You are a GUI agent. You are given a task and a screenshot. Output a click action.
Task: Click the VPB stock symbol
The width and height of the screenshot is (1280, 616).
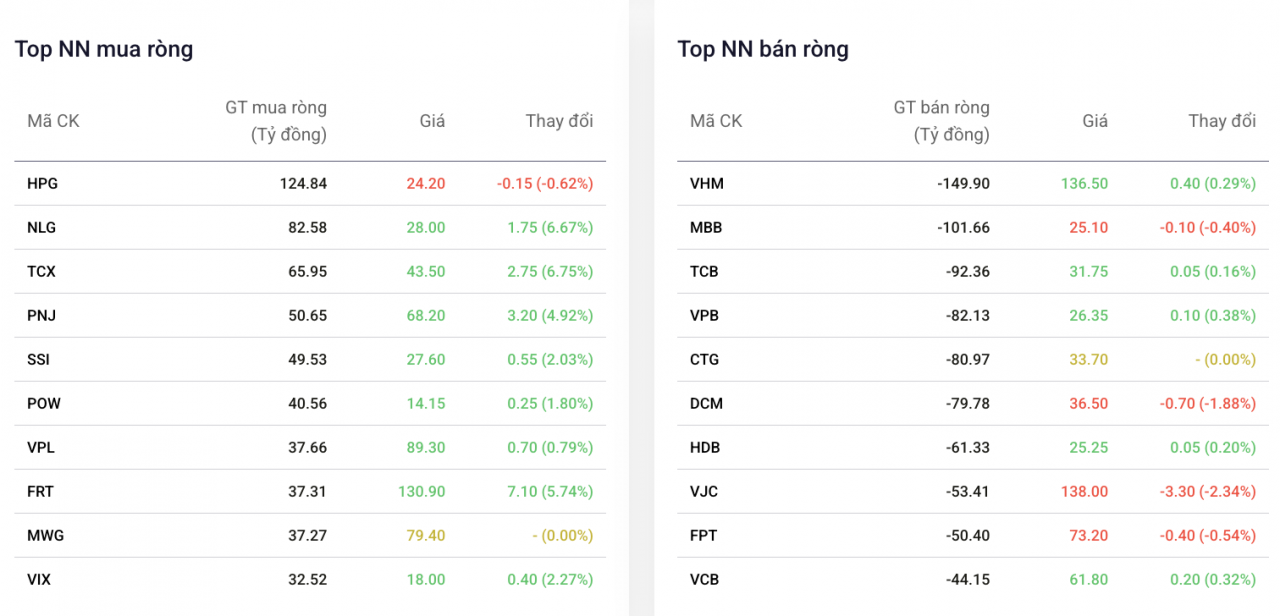click(x=704, y=316)
